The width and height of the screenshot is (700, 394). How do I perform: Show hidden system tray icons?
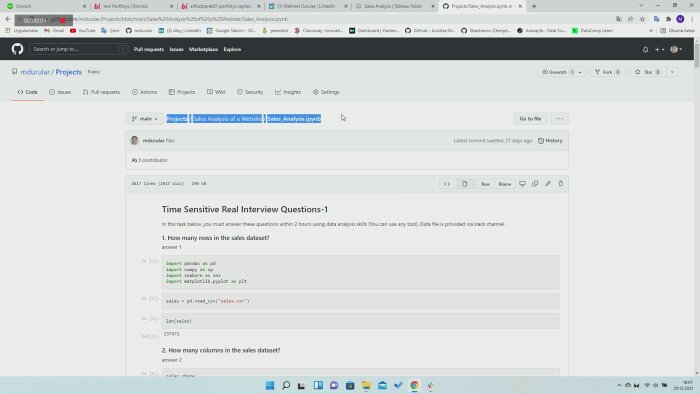point(619,386)
